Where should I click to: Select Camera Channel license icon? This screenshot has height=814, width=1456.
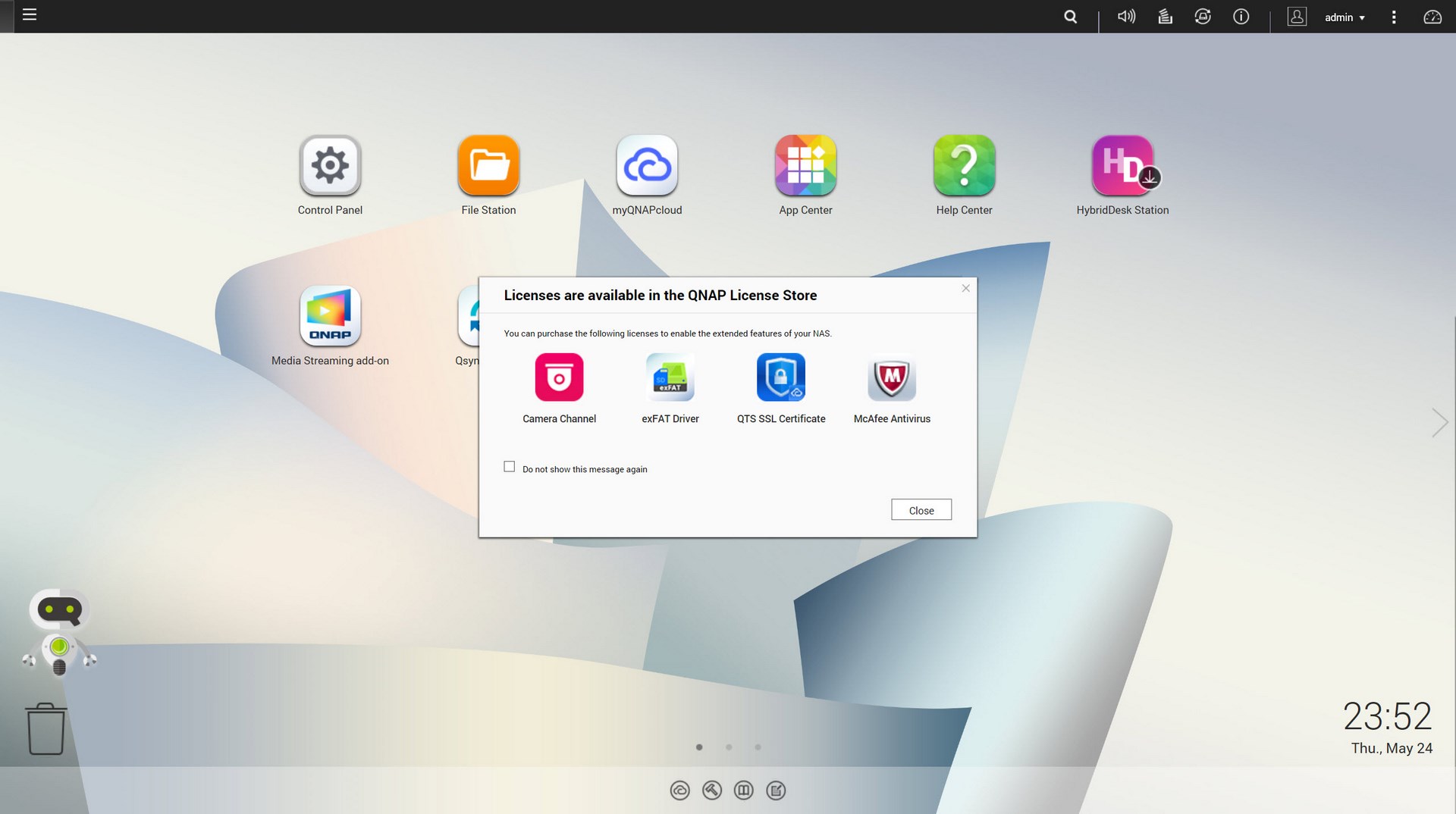[x=559, y=377]
